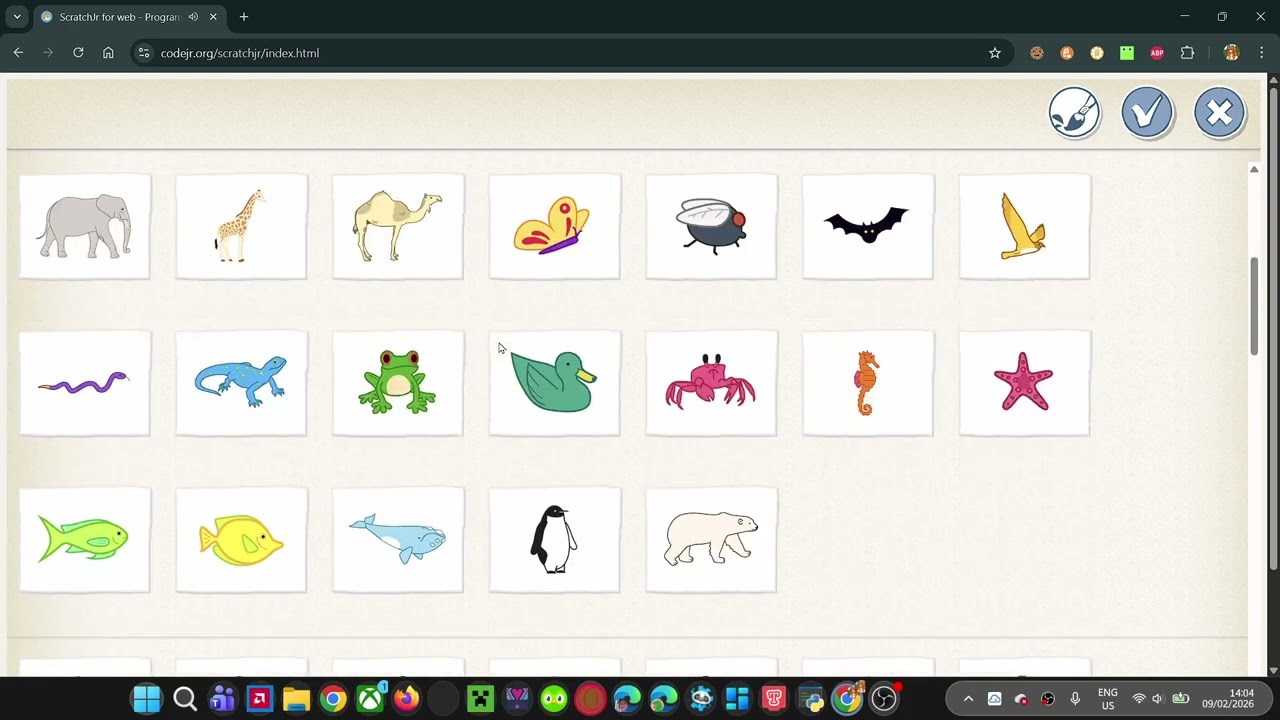View site information for codejr.org
The height and width of the screenshot is (720, 1280).
[144, 53]
